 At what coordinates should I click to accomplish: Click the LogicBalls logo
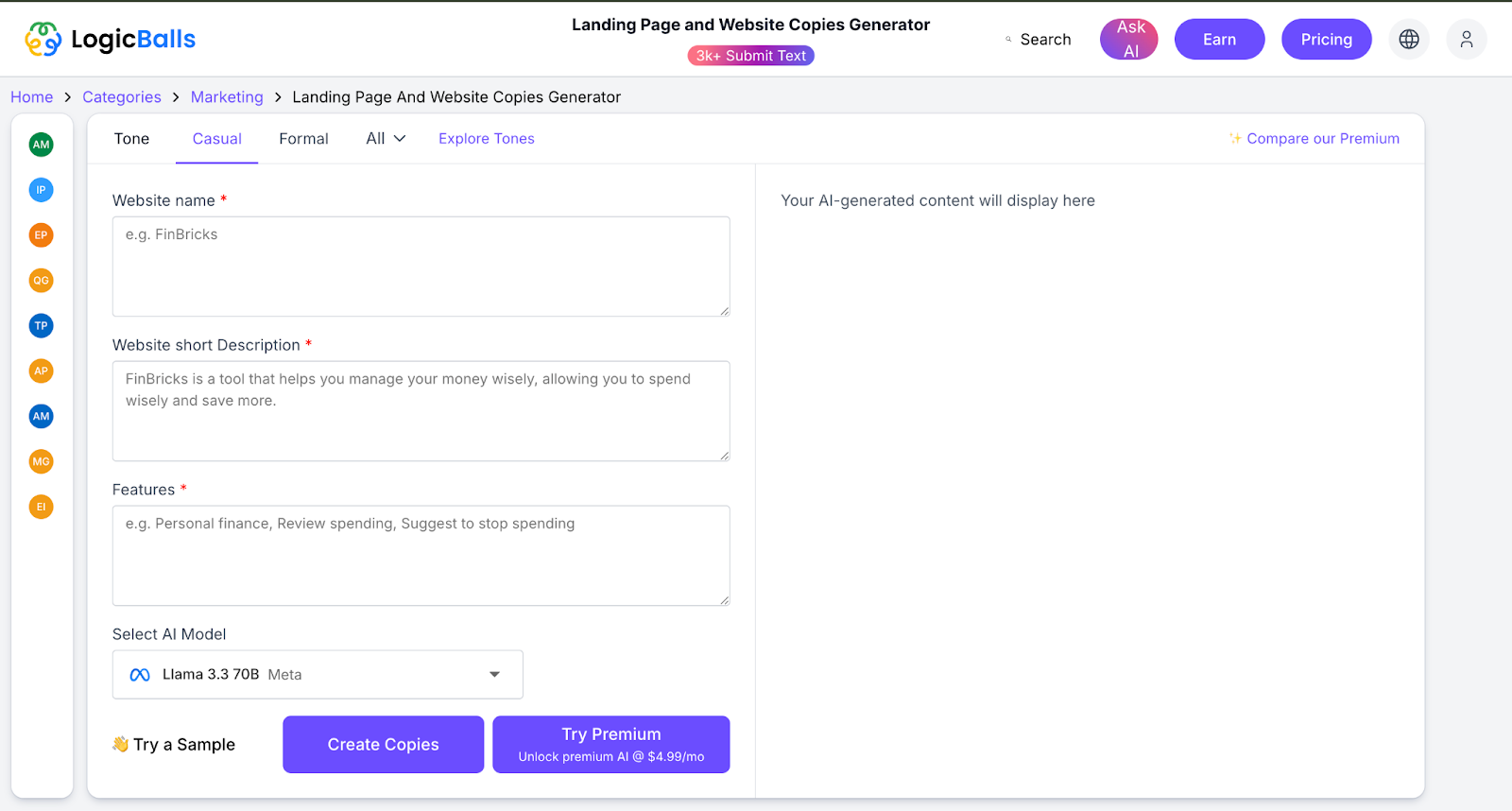110,39
